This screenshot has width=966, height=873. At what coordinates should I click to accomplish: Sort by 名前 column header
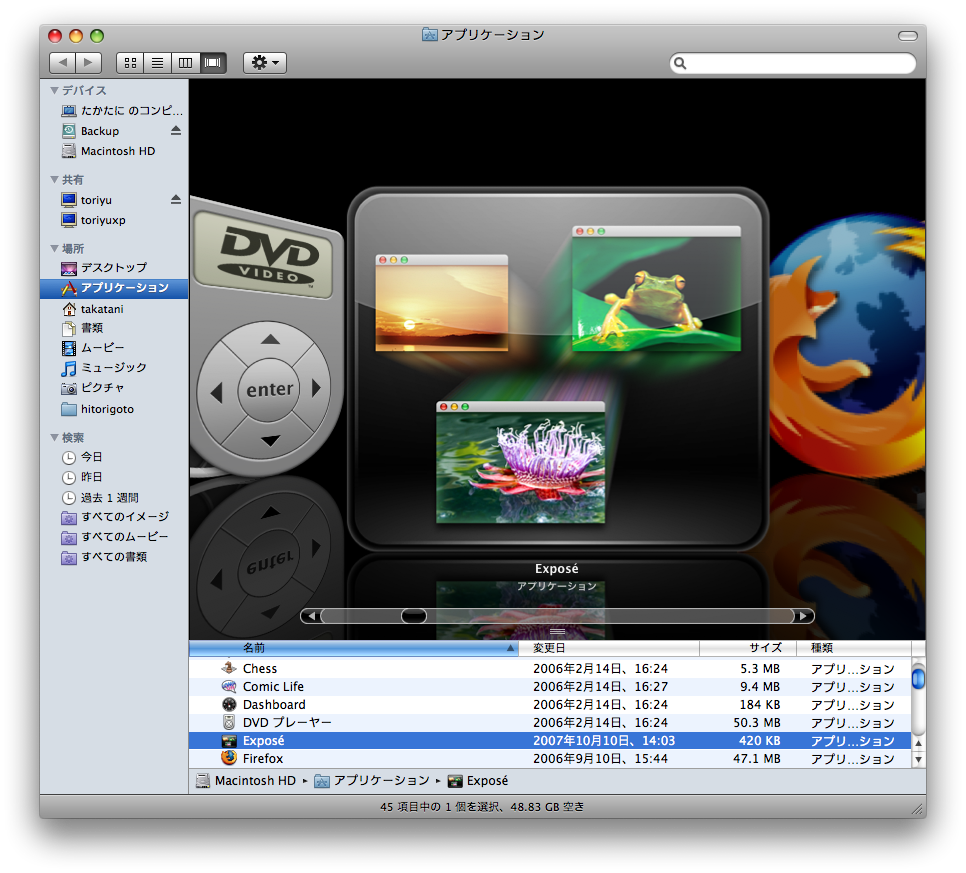pos(354,648)
